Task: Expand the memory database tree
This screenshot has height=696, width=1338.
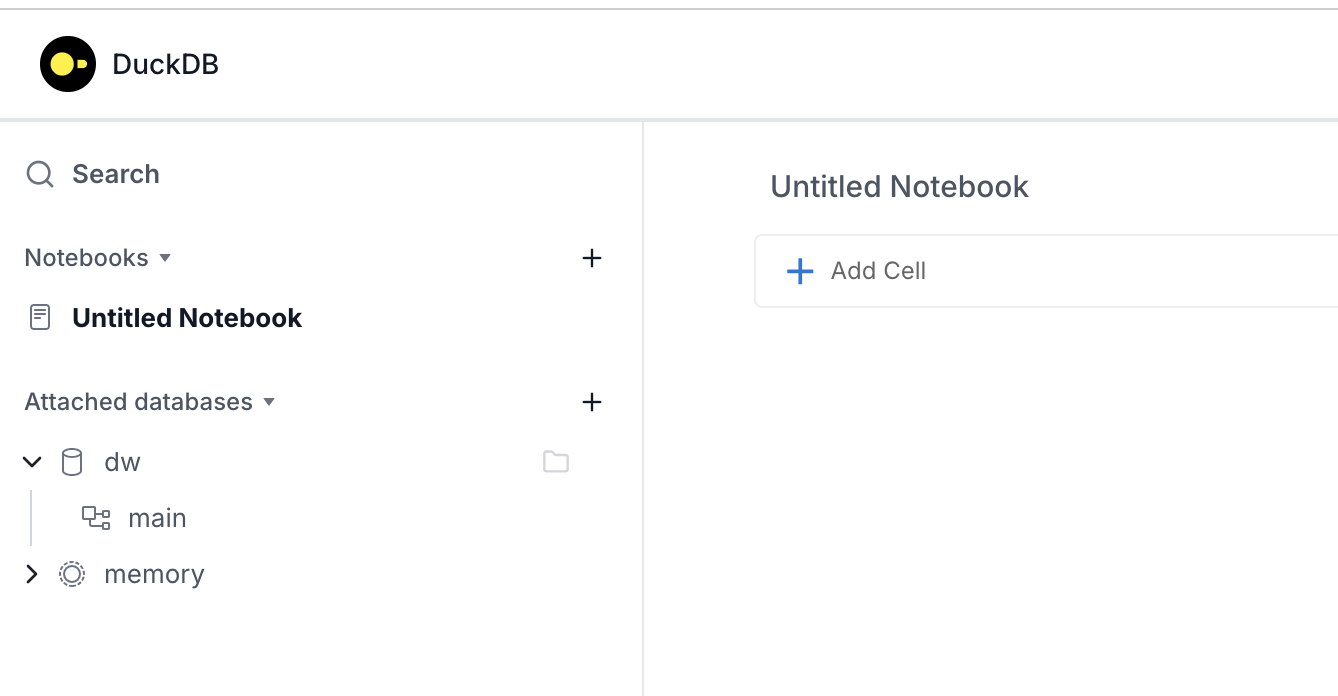Action: click(x=32, y=574)
